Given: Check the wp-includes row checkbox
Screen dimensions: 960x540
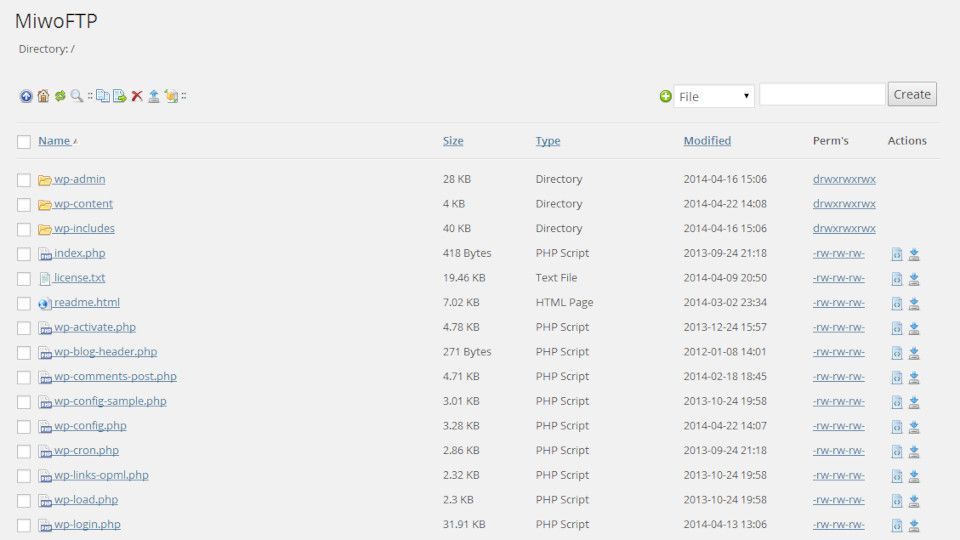Looking at the screenshot, I should click(24, 230).
